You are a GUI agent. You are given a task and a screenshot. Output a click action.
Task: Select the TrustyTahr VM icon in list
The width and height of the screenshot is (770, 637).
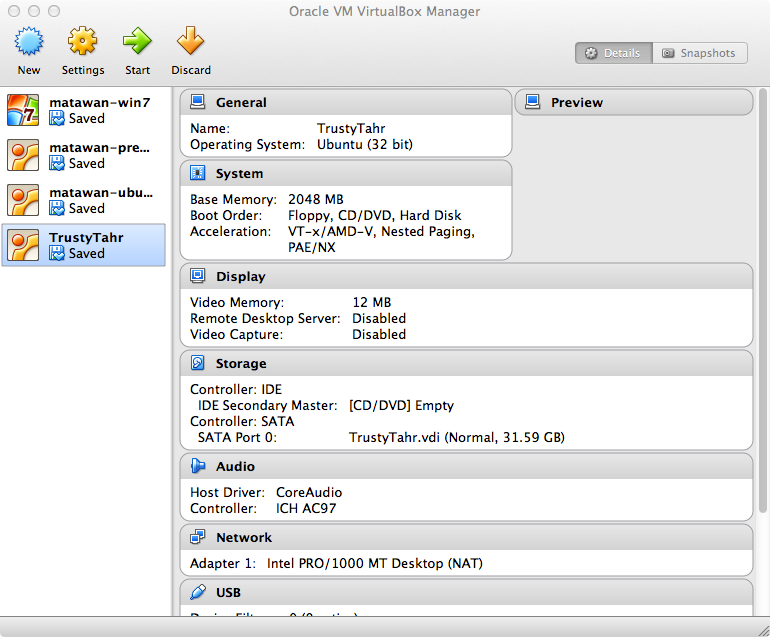click(x=23, y=245)
